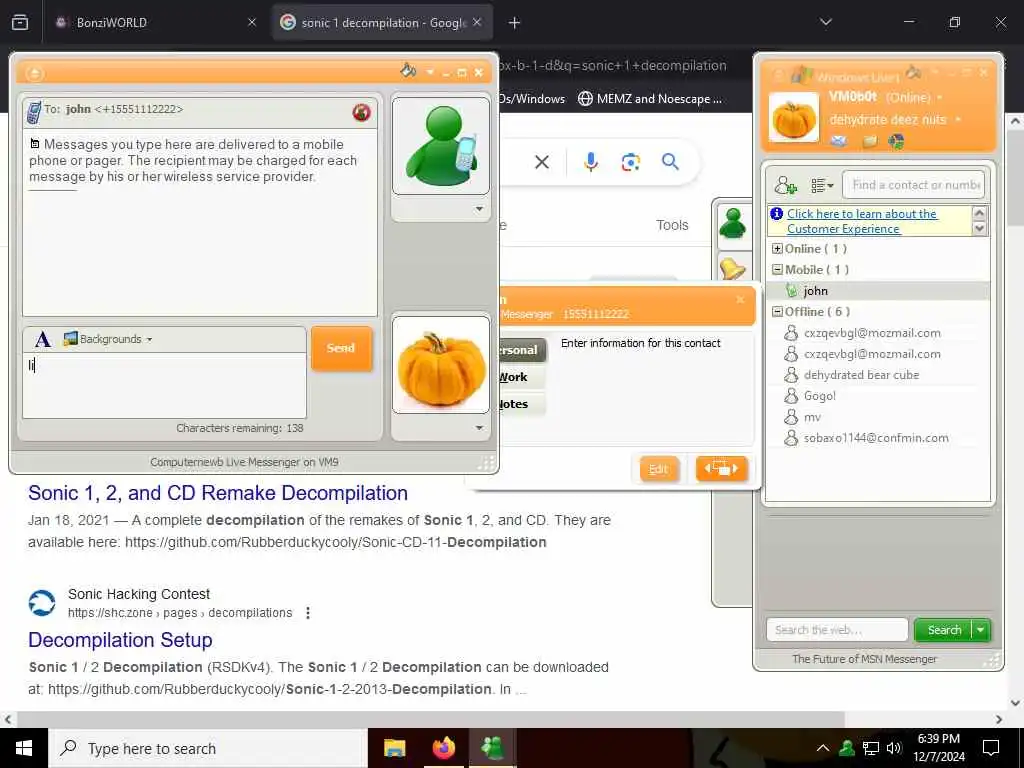
Task: Switch to the BonziWORLD browser tab
Action: 155,22
